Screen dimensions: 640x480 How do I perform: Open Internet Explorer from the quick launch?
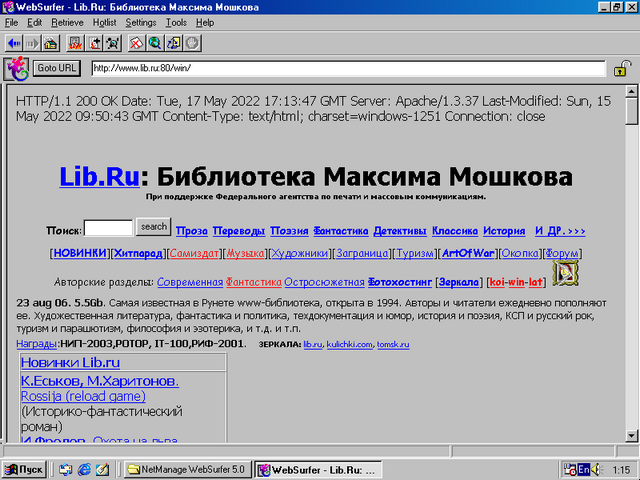point(85,469)
